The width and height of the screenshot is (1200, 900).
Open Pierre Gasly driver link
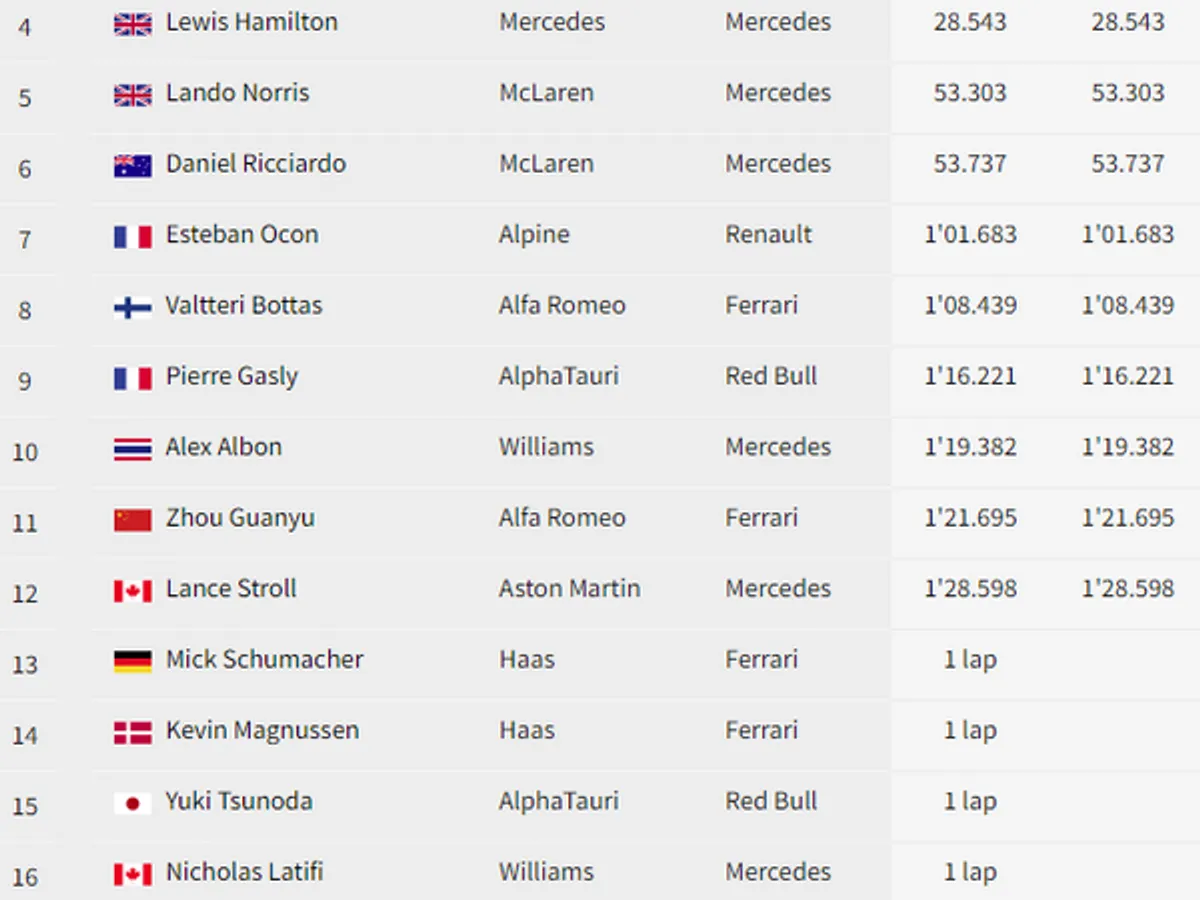point(232,377)
